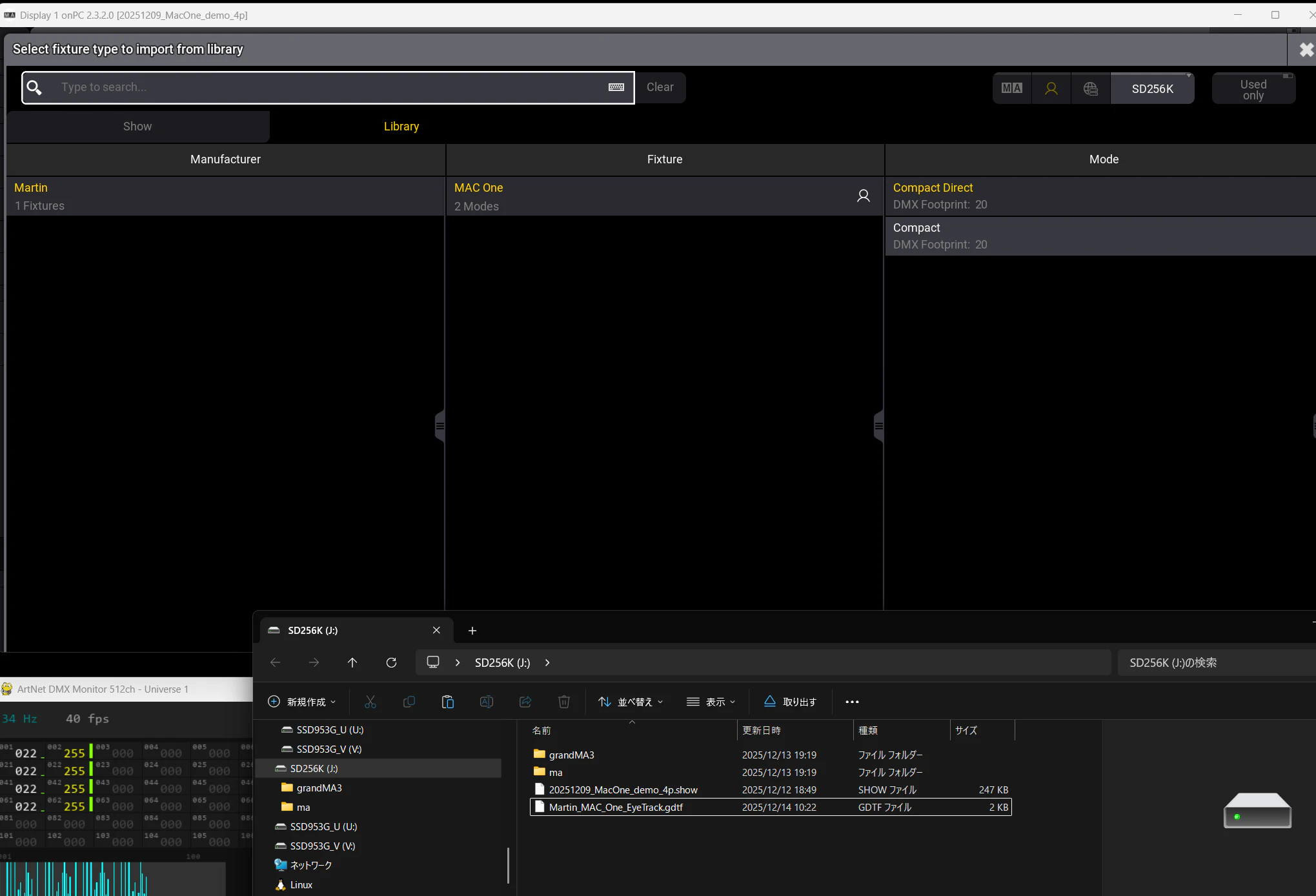
Task: Click the Share icon
Action: click(x=525, y=702)
